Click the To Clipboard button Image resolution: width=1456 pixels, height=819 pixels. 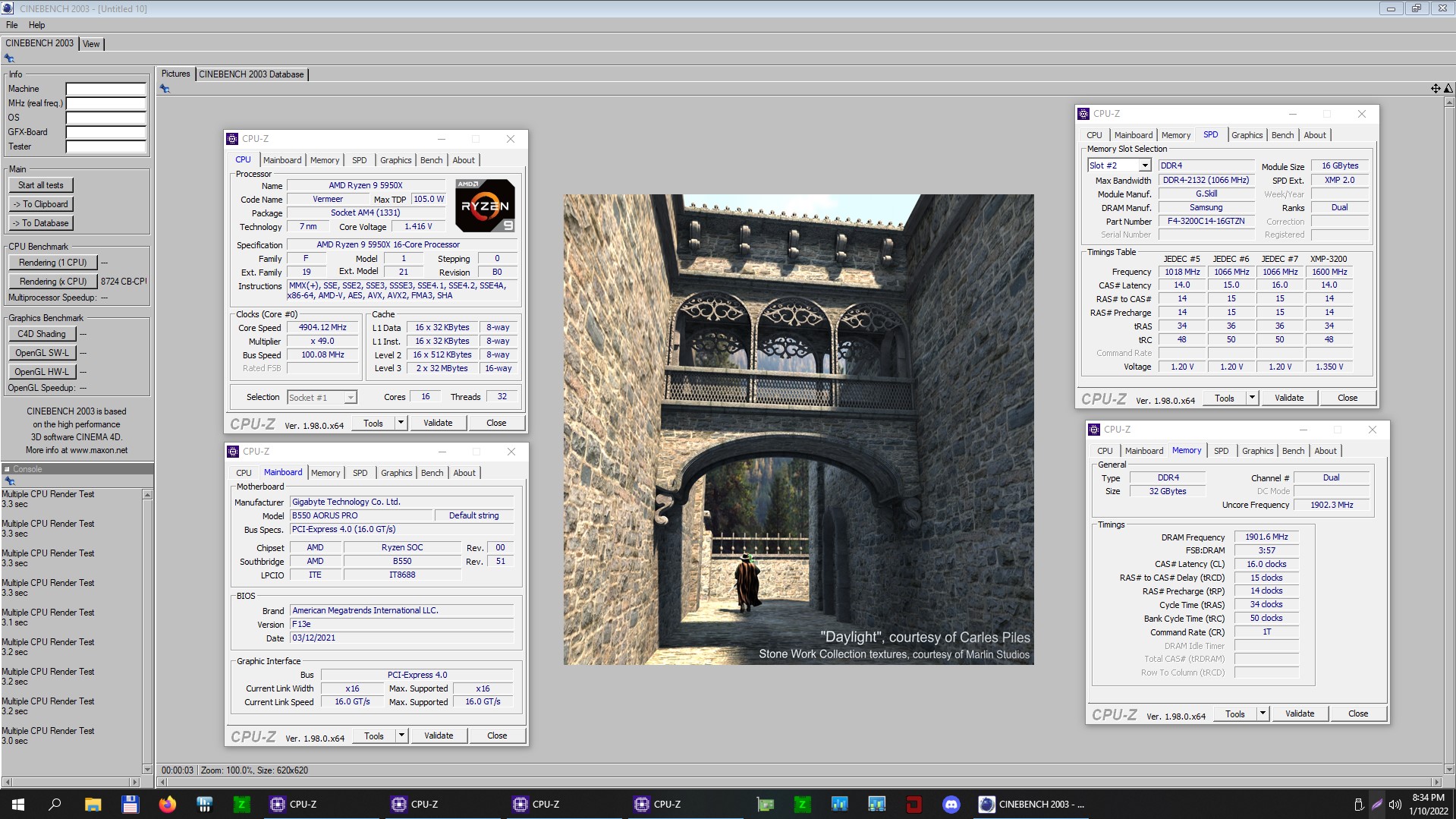pyautogui.click(x=41, y=204)
